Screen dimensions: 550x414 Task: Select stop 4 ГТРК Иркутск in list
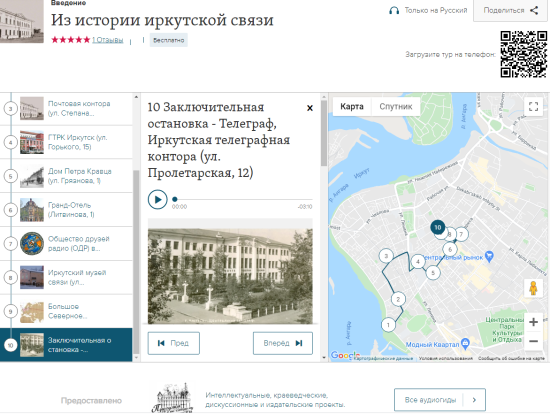[66, 142]
